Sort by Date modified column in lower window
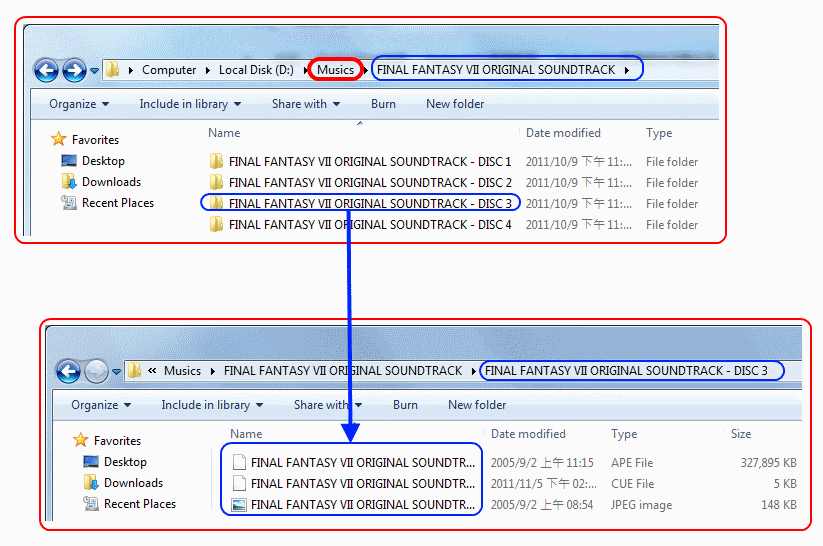This screenshot has height=546, width=823. pos(528,434)
